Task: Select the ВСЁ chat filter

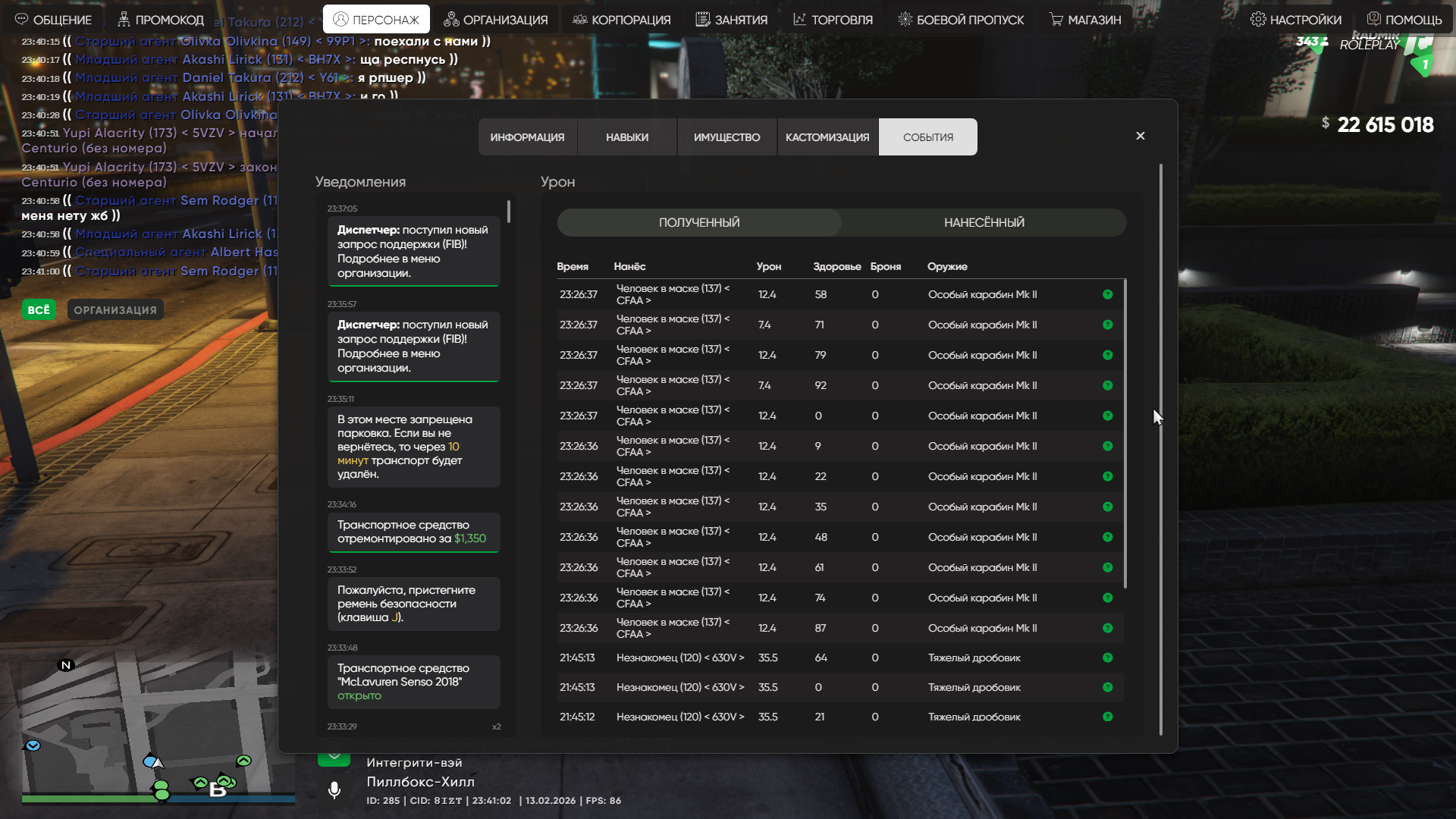Action: [x=39, y=310]
